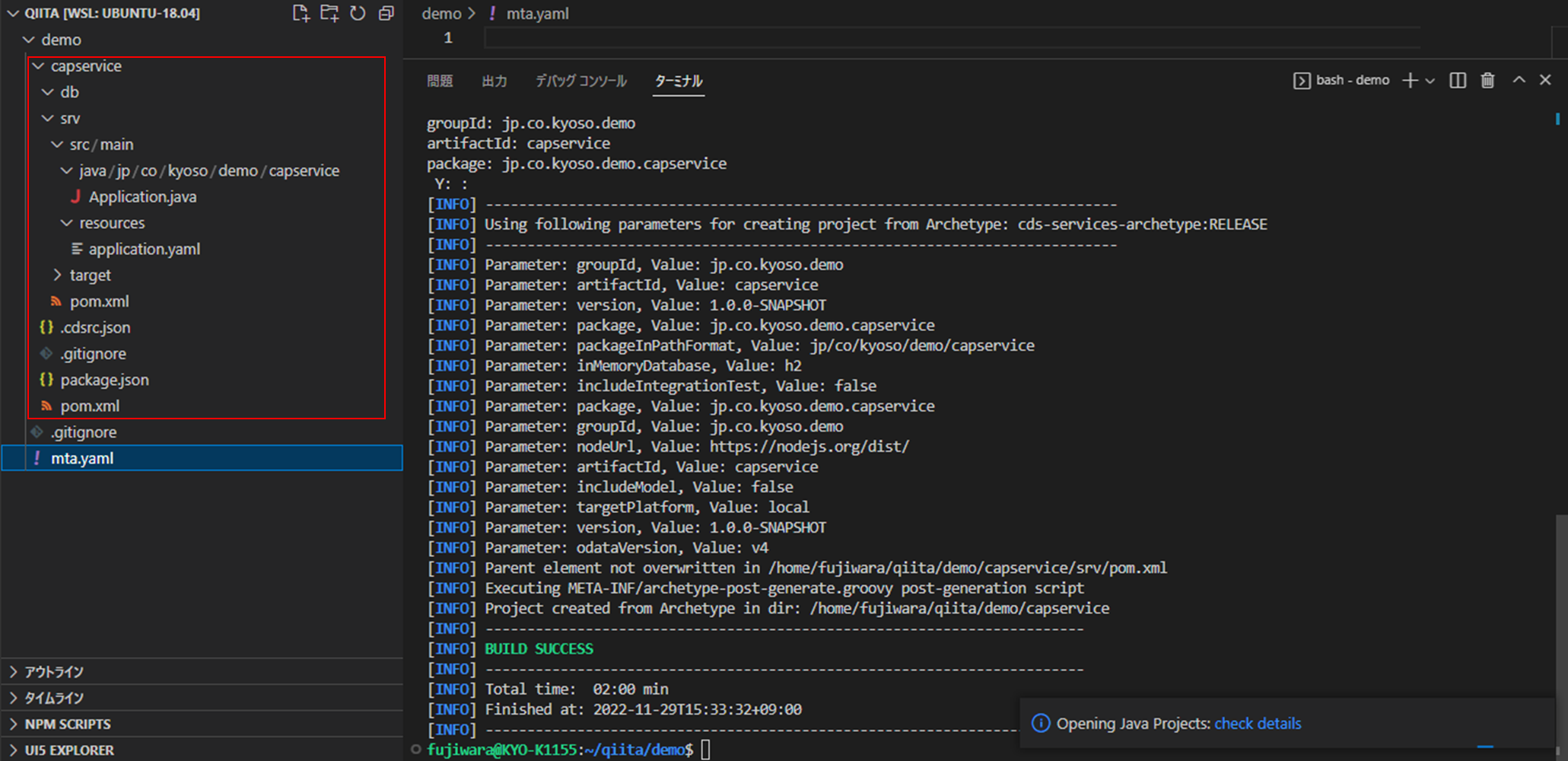Click the check details link
The width and height of the screenshot is (1568, 761).
tap(1257, 724)
